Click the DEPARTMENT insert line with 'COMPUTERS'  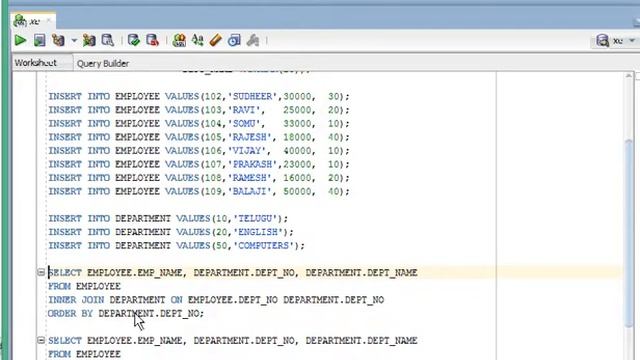pos(176,245)
